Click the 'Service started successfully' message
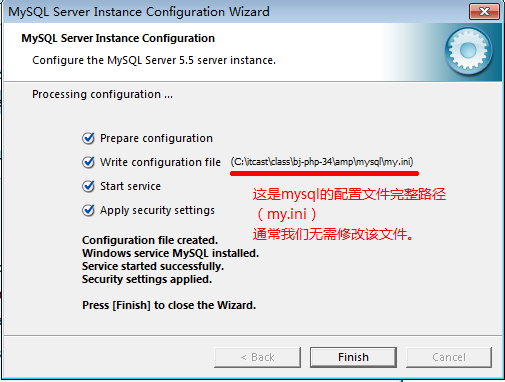This screenshot has width=505, height=382. (153, 266)
